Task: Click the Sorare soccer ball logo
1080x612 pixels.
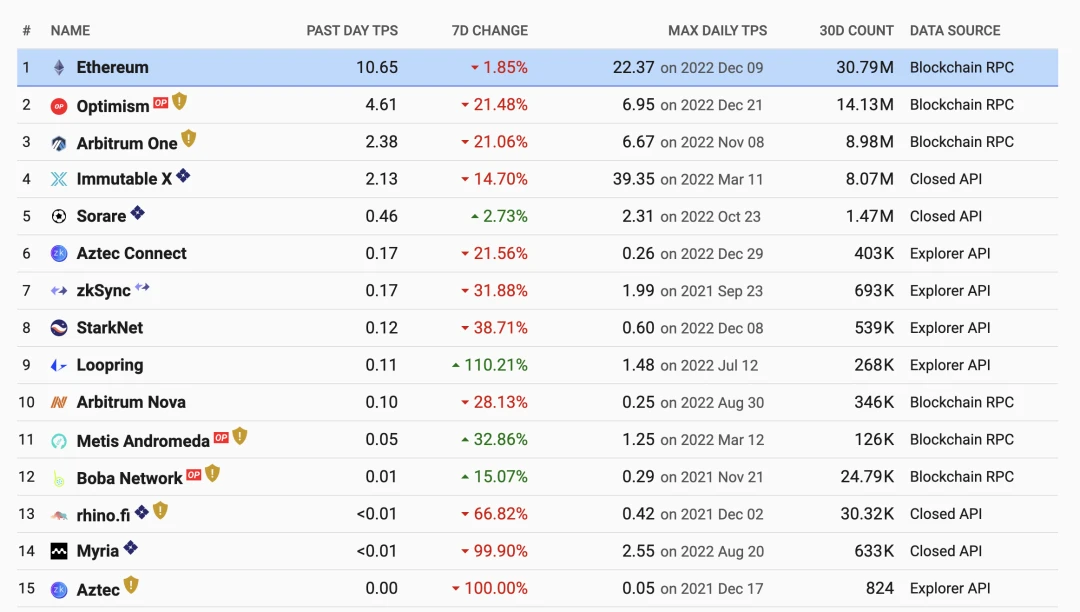Action: pyautogui.click(x=59, y=216)
